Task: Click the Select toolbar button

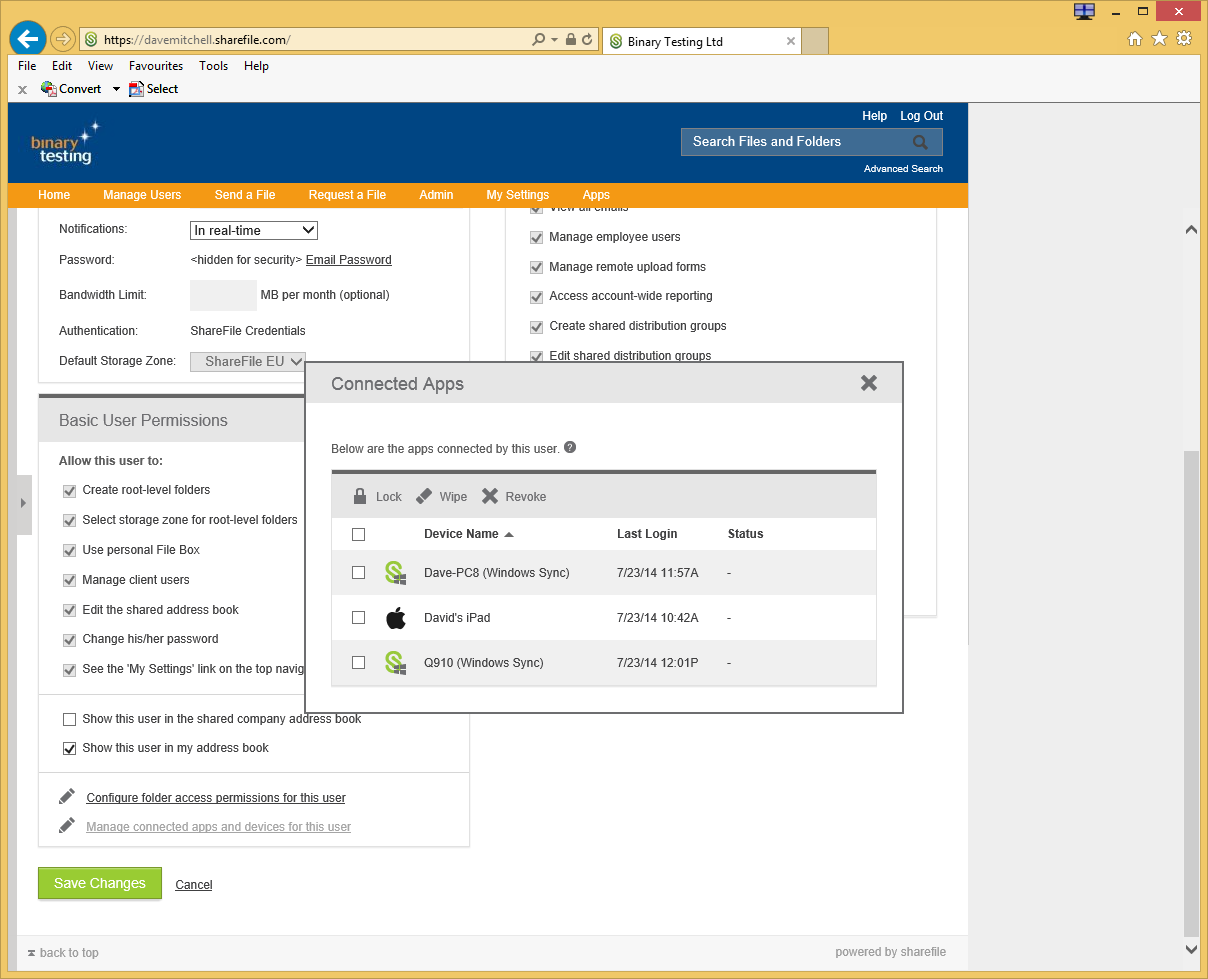Action: 154,88
